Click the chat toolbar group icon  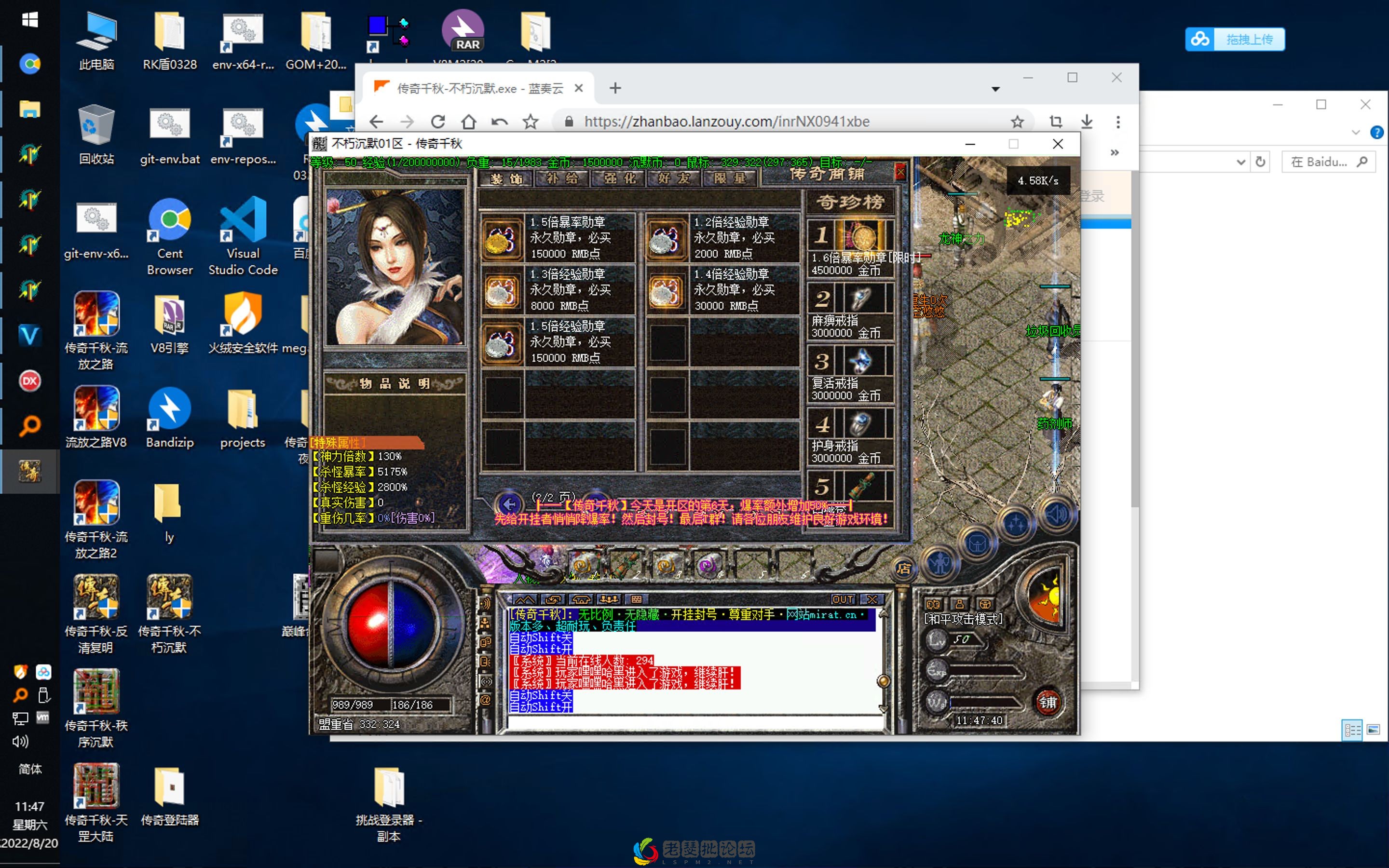coord(609,599)
